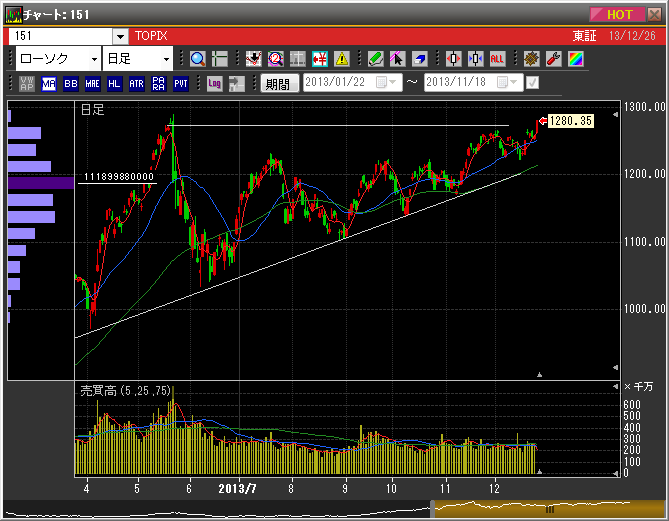The width and height of the screenshot is (669, 521).
Task: Click the compress candlestick width icon
Action: 475,59
